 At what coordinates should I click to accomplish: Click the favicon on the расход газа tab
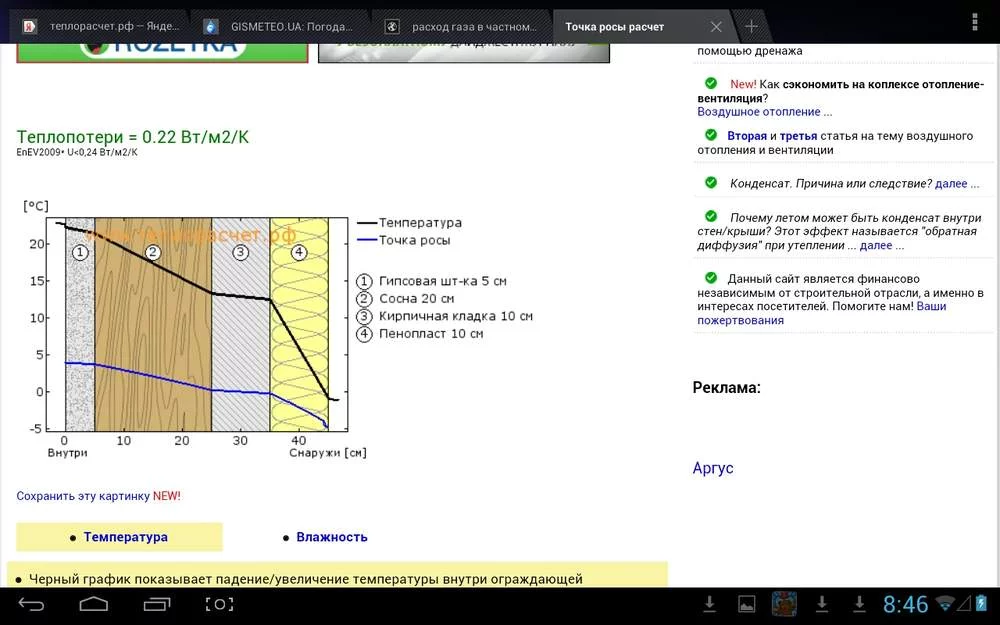point(392,27)
